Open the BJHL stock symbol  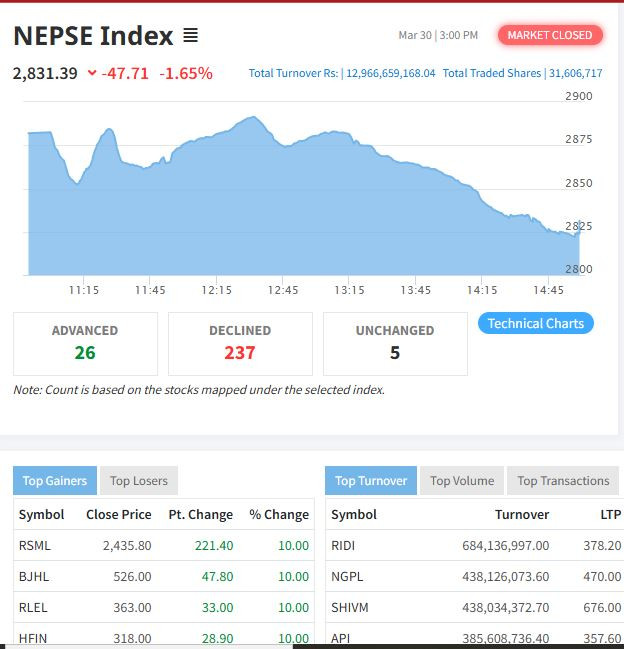[x=34, y=576]
